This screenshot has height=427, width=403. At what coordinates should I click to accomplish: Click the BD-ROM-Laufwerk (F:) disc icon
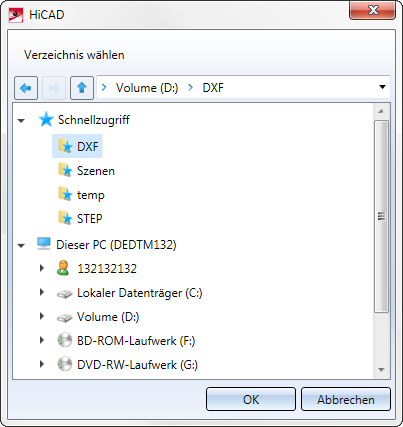64,340
